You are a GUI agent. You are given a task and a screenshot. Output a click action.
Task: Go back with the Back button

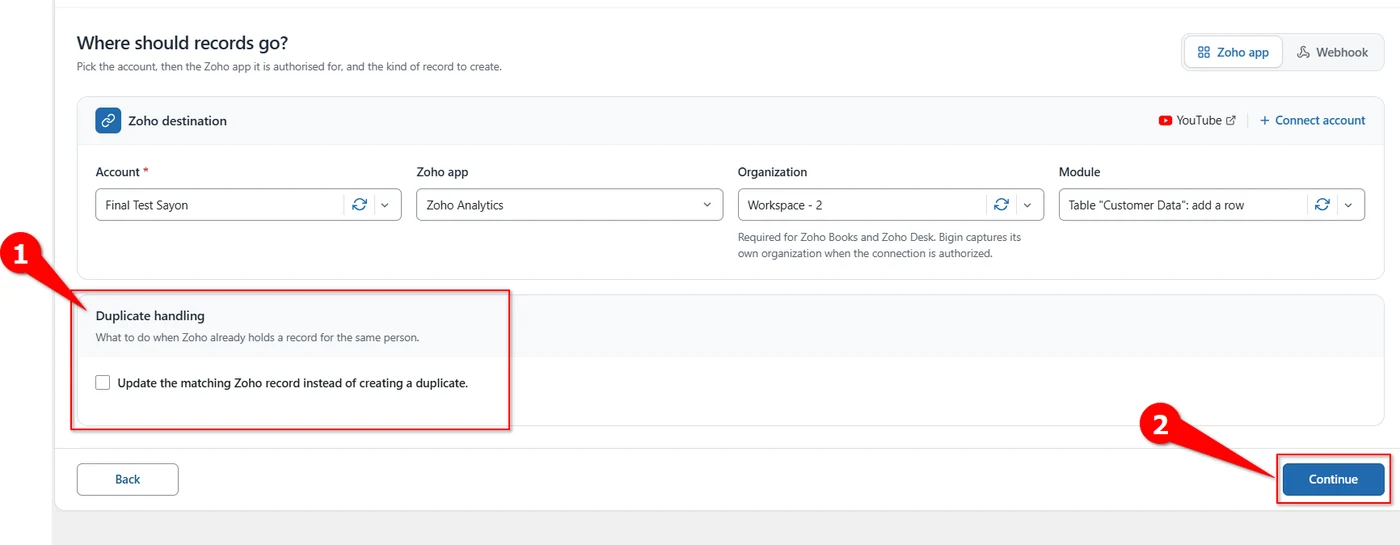[x=128, y=479]
